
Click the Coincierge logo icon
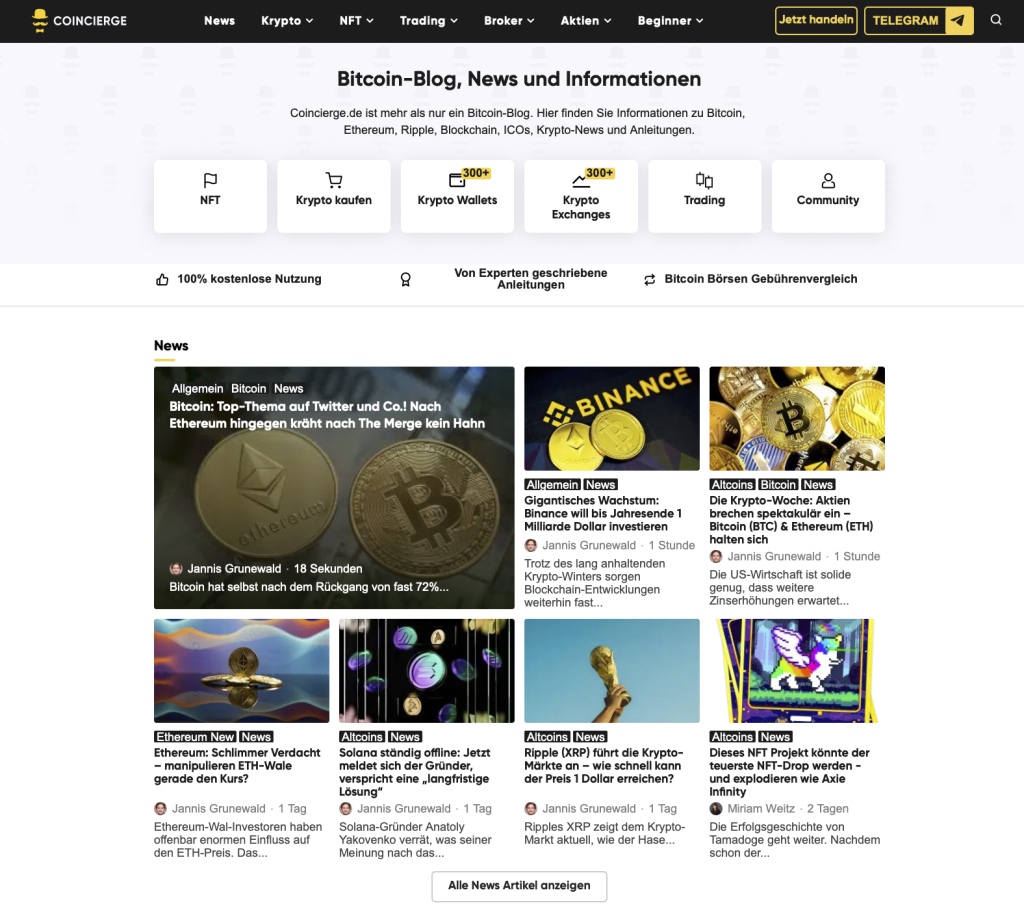pyautogui.click(x=40, y=21)
